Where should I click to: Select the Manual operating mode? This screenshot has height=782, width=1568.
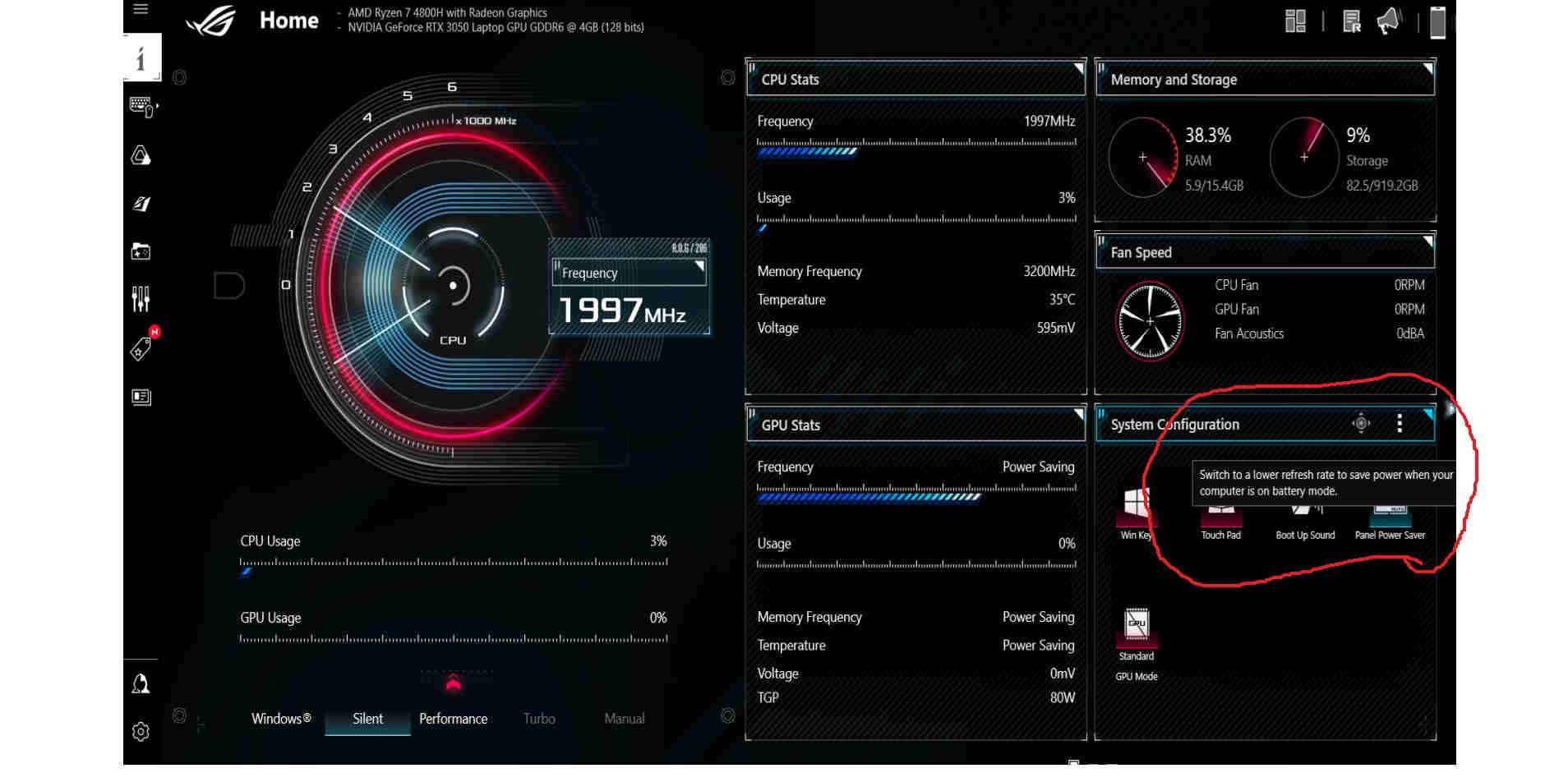(625, 719)
